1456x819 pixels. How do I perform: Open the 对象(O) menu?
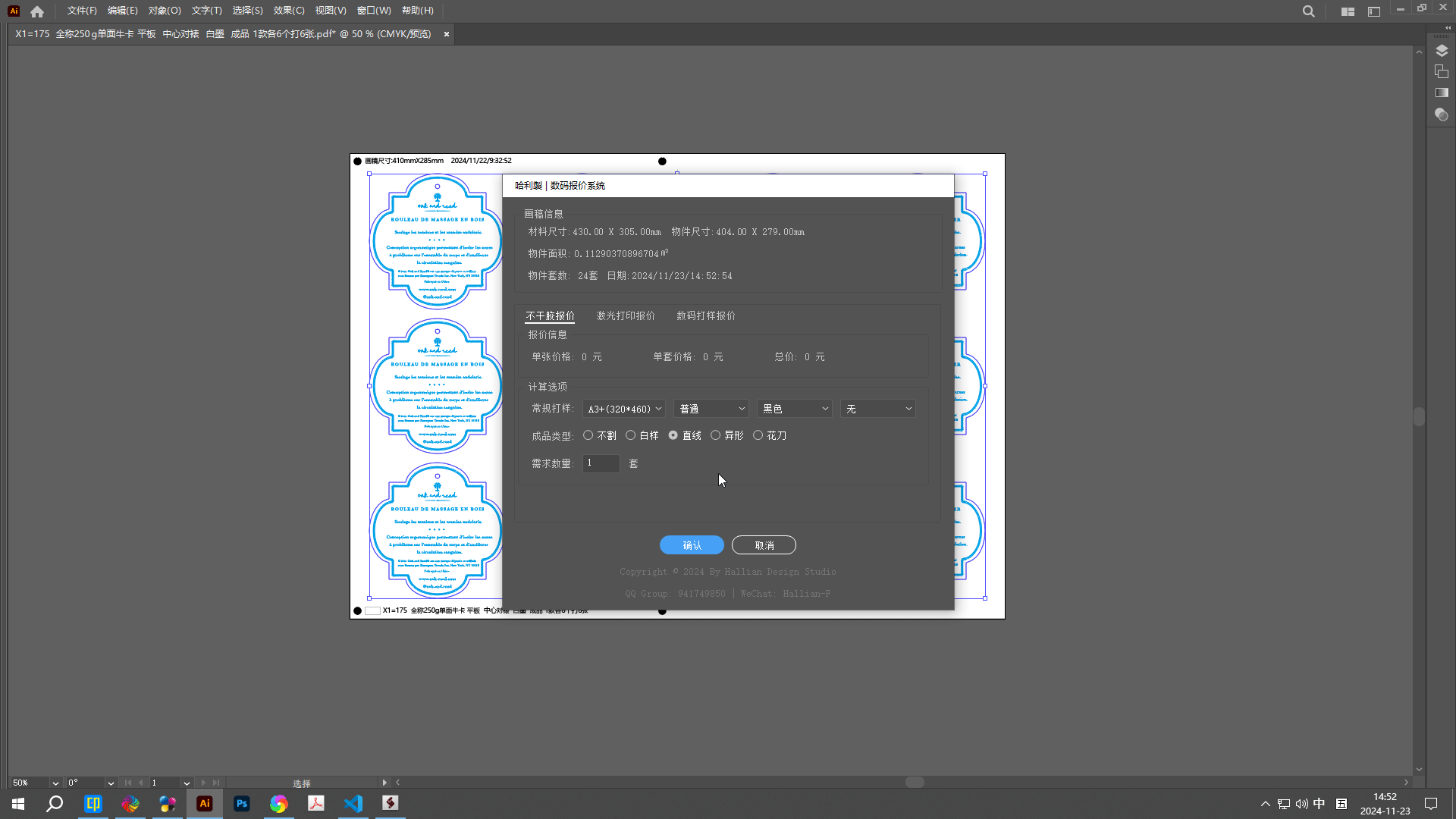(165, 11)
